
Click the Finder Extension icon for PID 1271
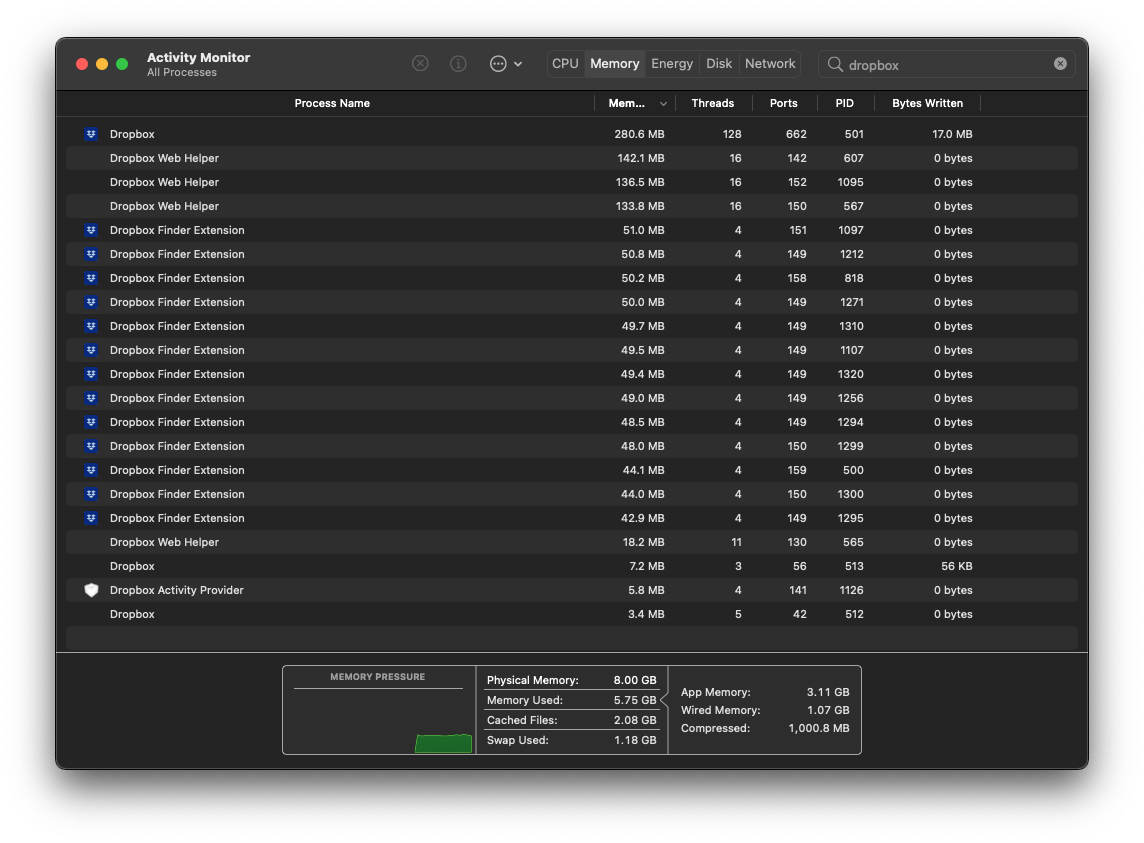point(91,302)
